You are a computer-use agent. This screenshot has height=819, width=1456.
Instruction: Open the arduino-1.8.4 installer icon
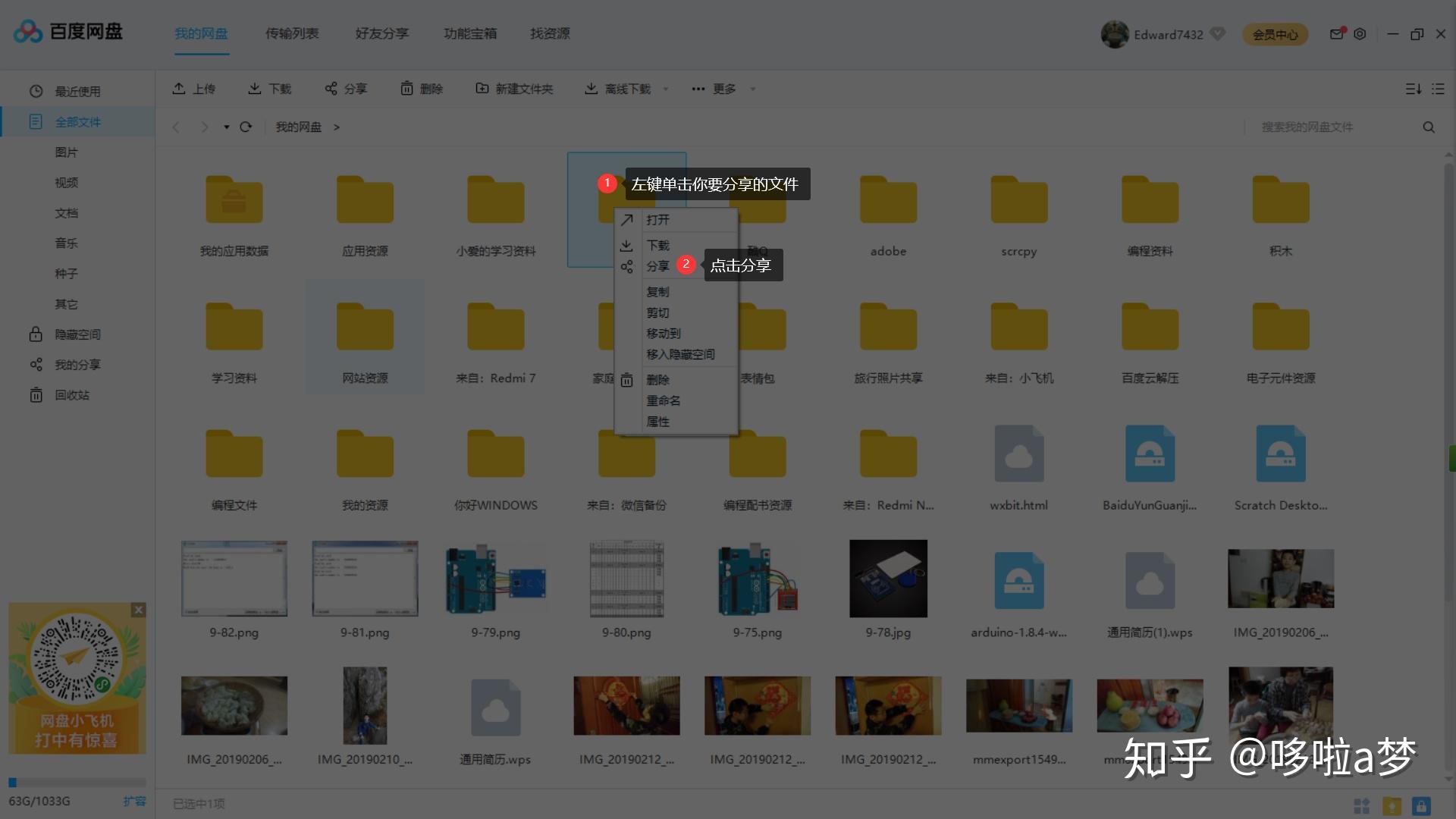coord(1018,580)
